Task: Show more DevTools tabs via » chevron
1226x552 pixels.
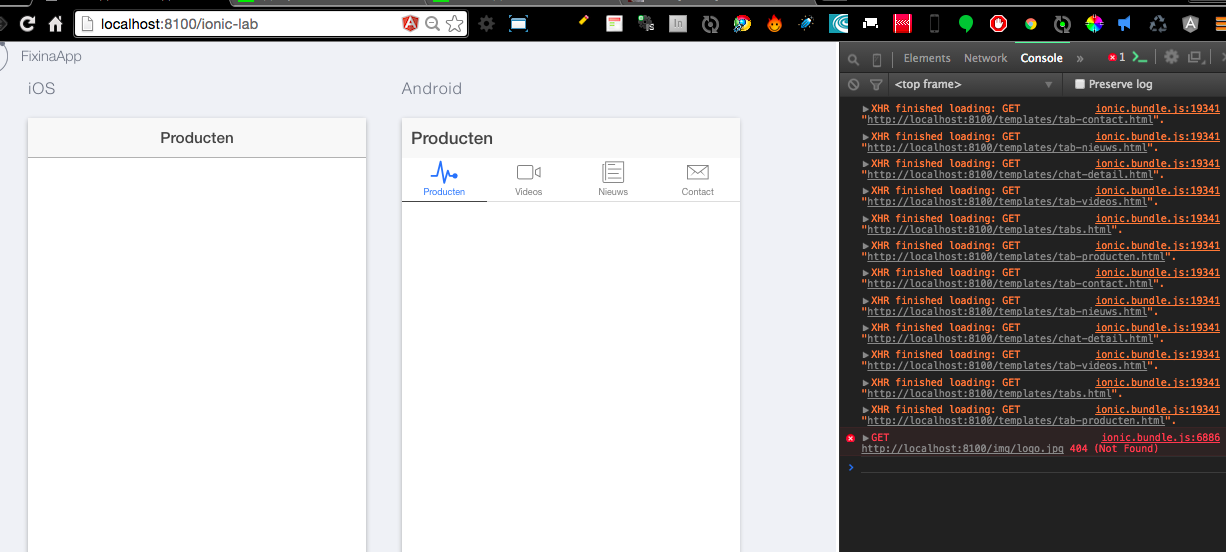Action: (x=1080, y=58)
